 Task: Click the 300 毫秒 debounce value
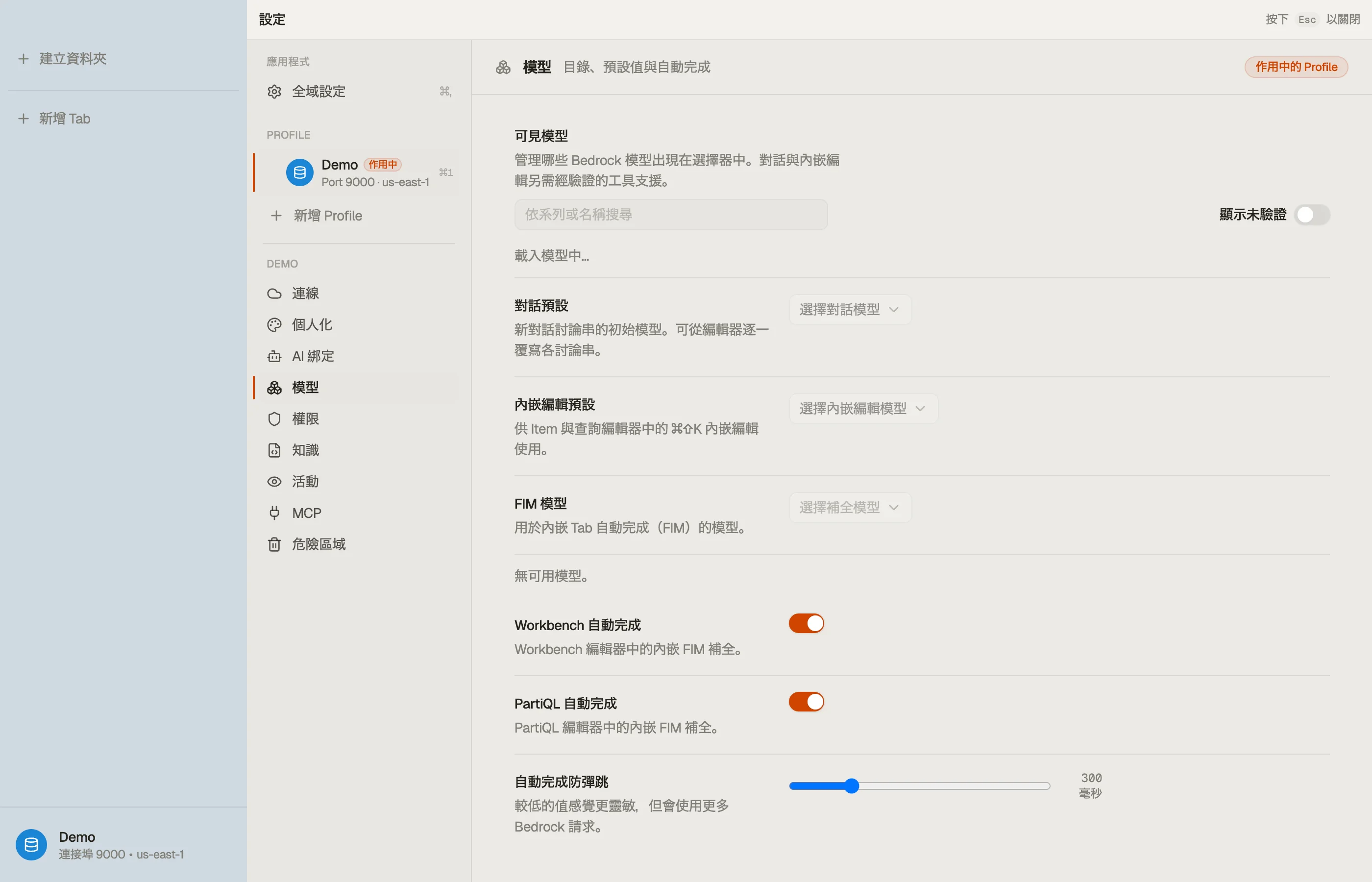point(1091,786)
